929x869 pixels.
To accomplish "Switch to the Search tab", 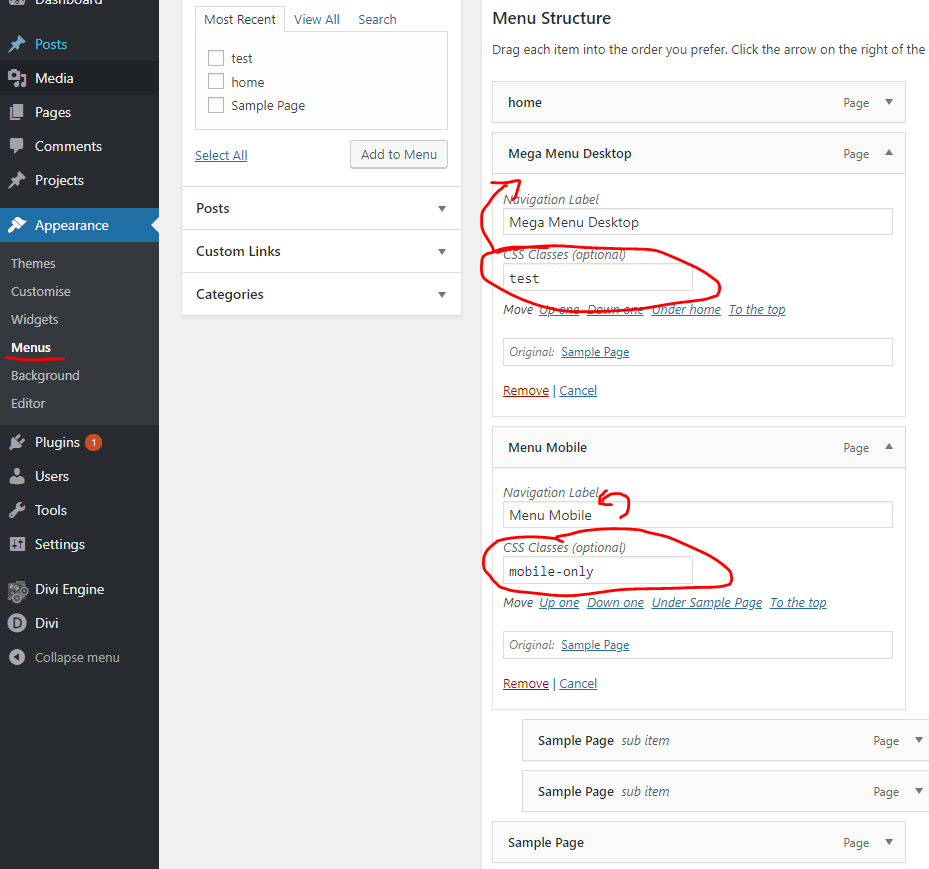I will pyautogui.click(x=377, y=20).
